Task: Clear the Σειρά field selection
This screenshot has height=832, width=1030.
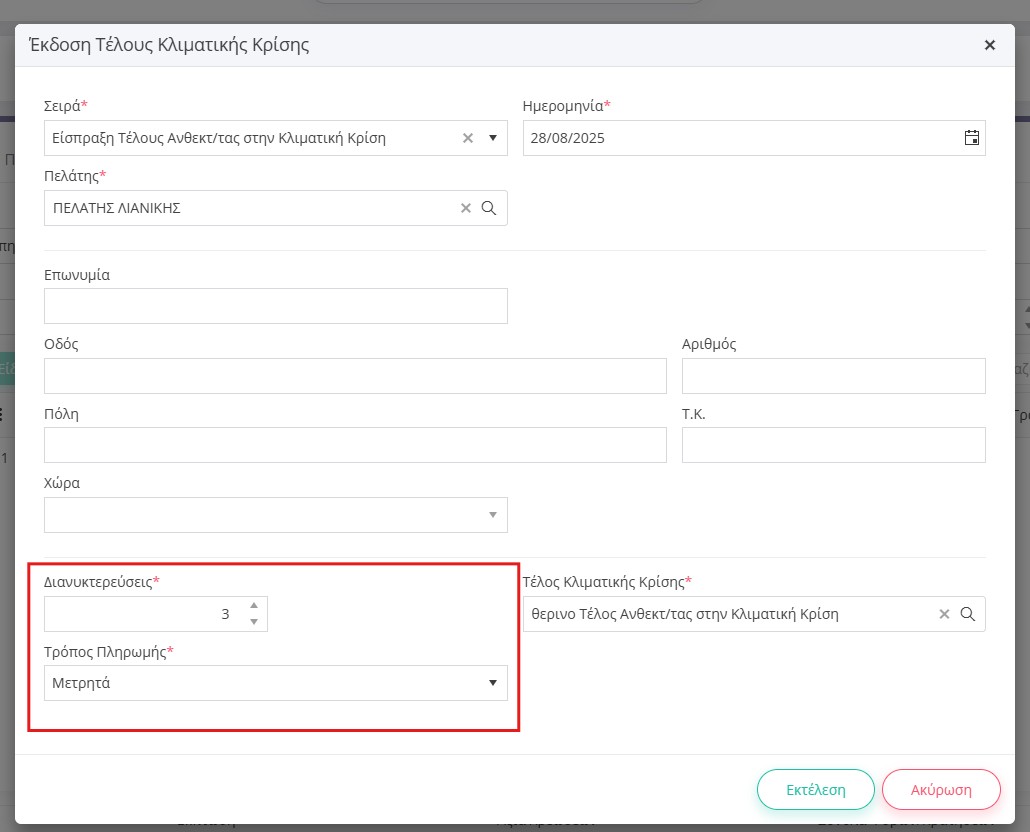Action: (467, 138)
